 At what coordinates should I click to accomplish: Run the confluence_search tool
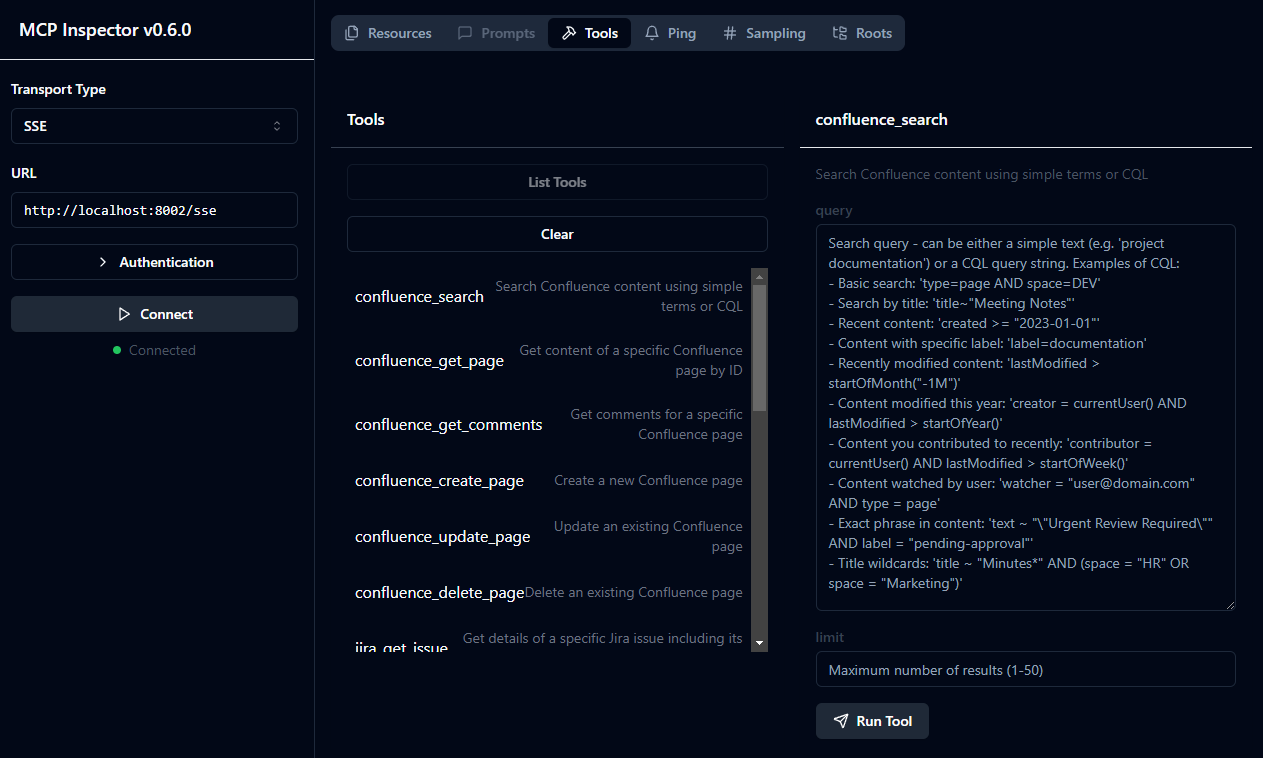coord(872,721)
